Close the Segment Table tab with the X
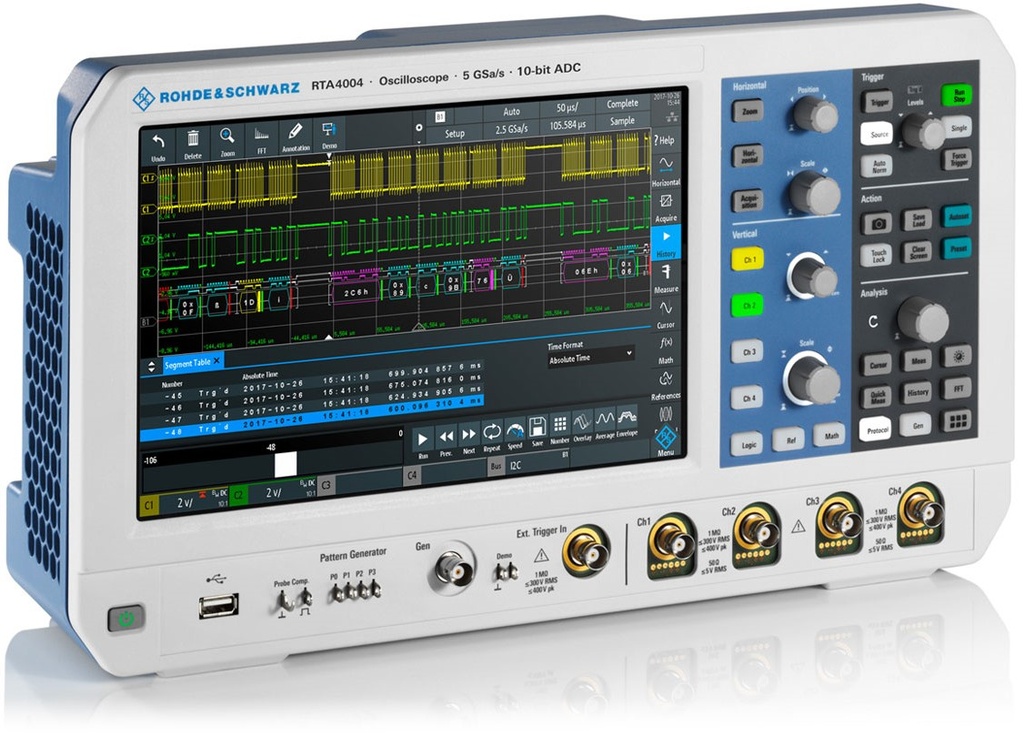The height and width of the screenshot is (737, 1024). pyautogui.click(x=217, y=360)
